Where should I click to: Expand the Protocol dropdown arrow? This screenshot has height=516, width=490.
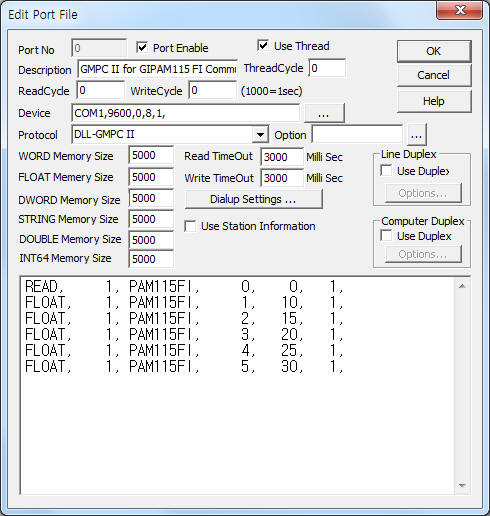tap(260, 135)
